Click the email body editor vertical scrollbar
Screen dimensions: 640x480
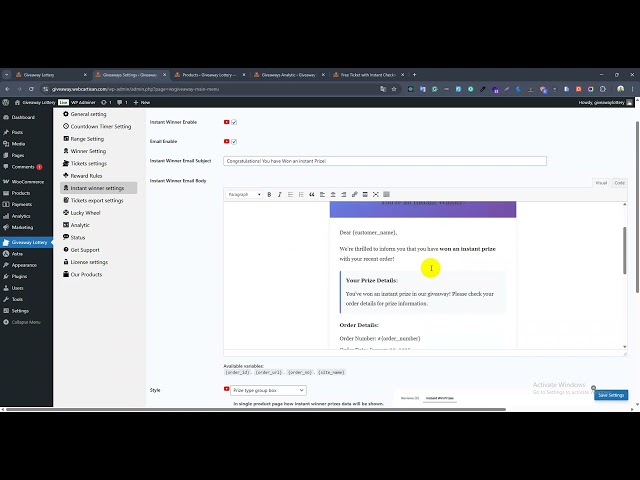click(624, 250)
